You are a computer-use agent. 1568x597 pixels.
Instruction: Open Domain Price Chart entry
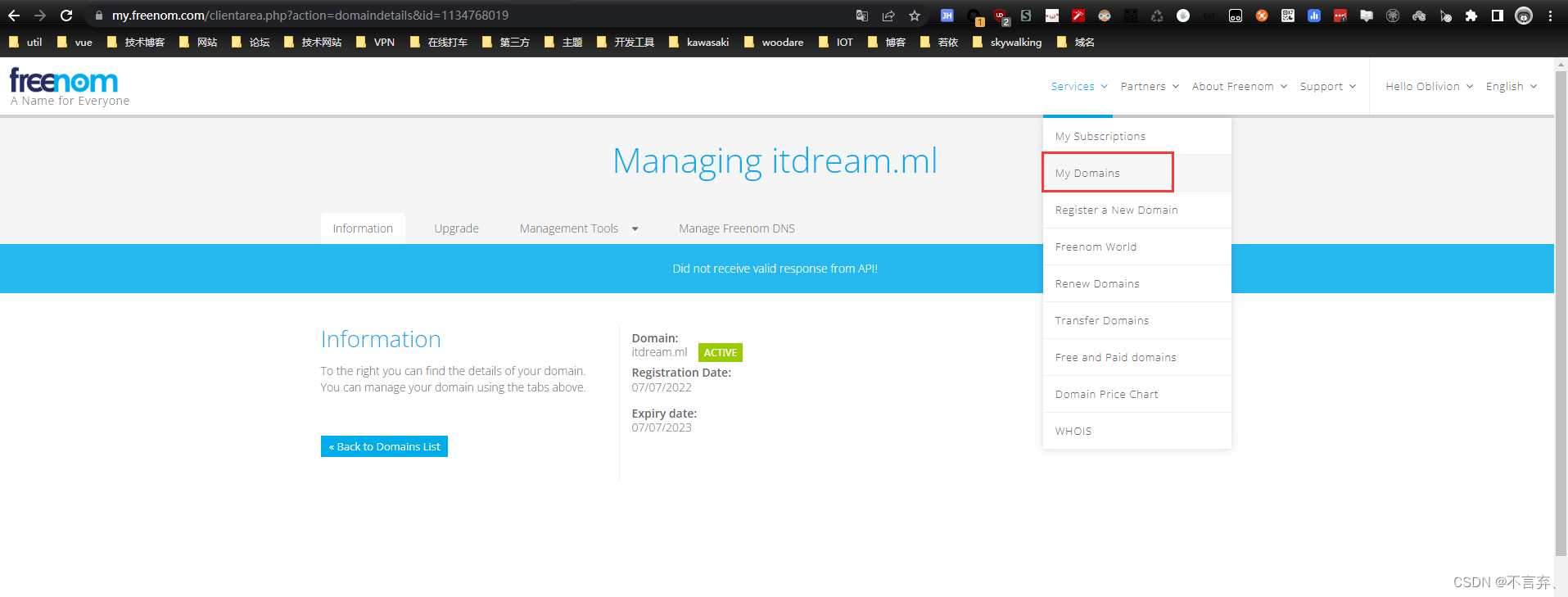(1136, 394)
